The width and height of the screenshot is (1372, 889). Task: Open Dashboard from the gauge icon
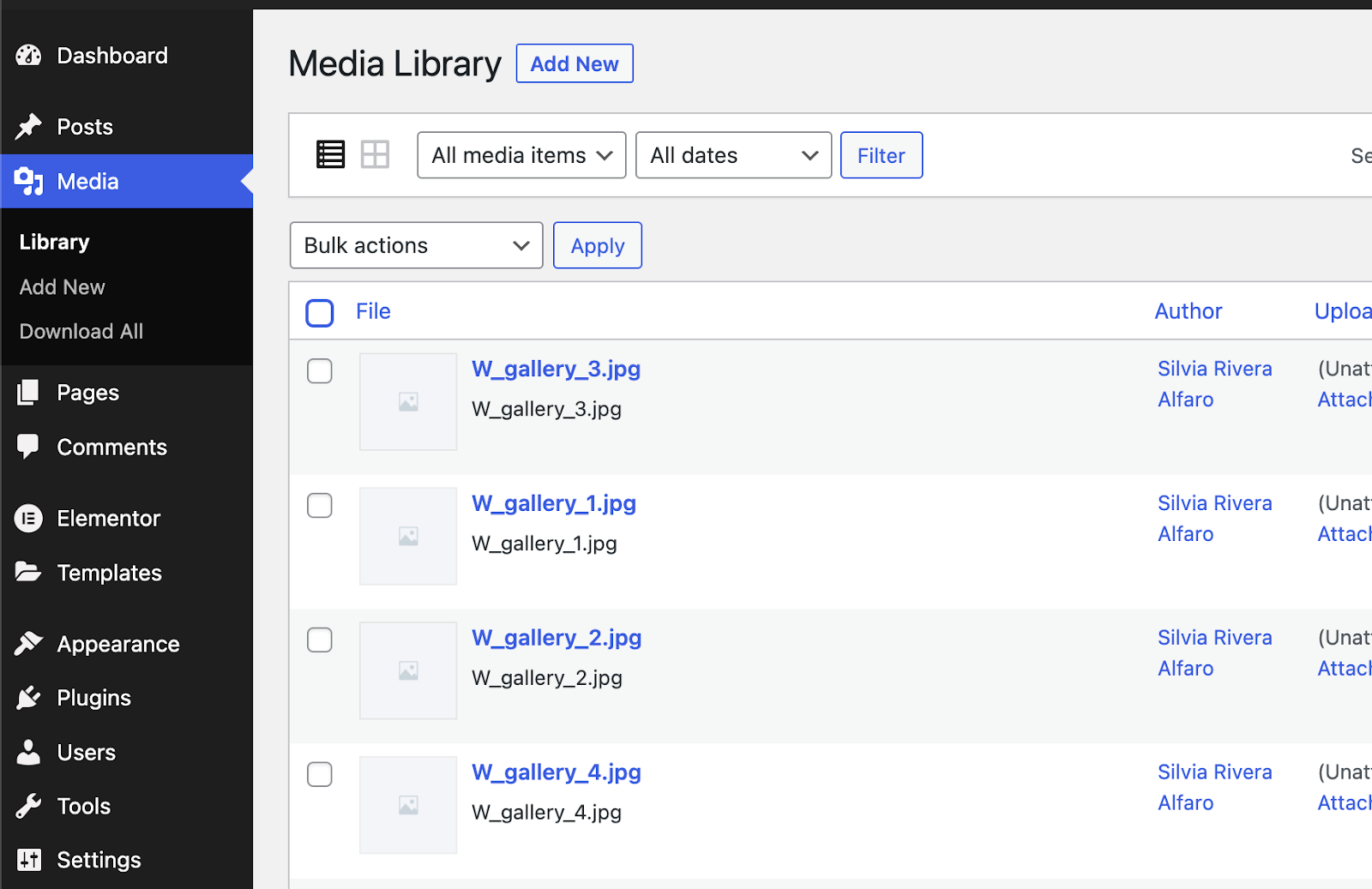pyautogui.click(x=28, y=56)
